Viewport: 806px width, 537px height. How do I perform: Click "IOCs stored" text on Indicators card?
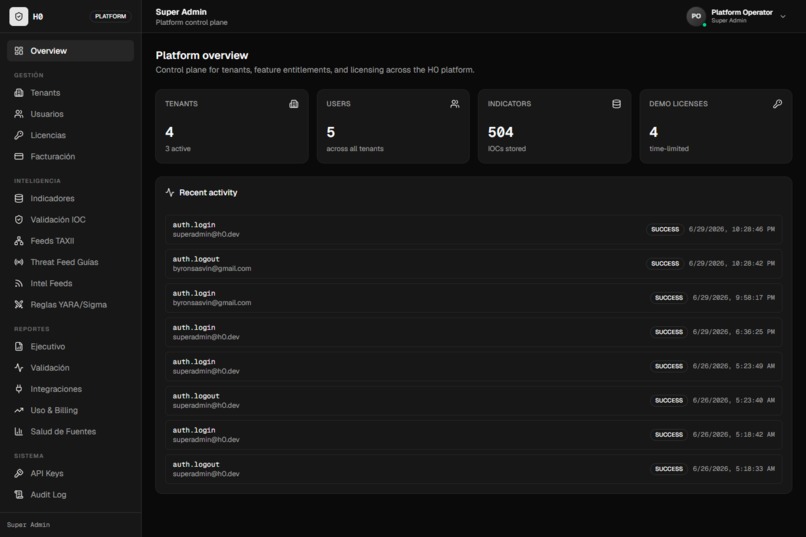(507, 149)
